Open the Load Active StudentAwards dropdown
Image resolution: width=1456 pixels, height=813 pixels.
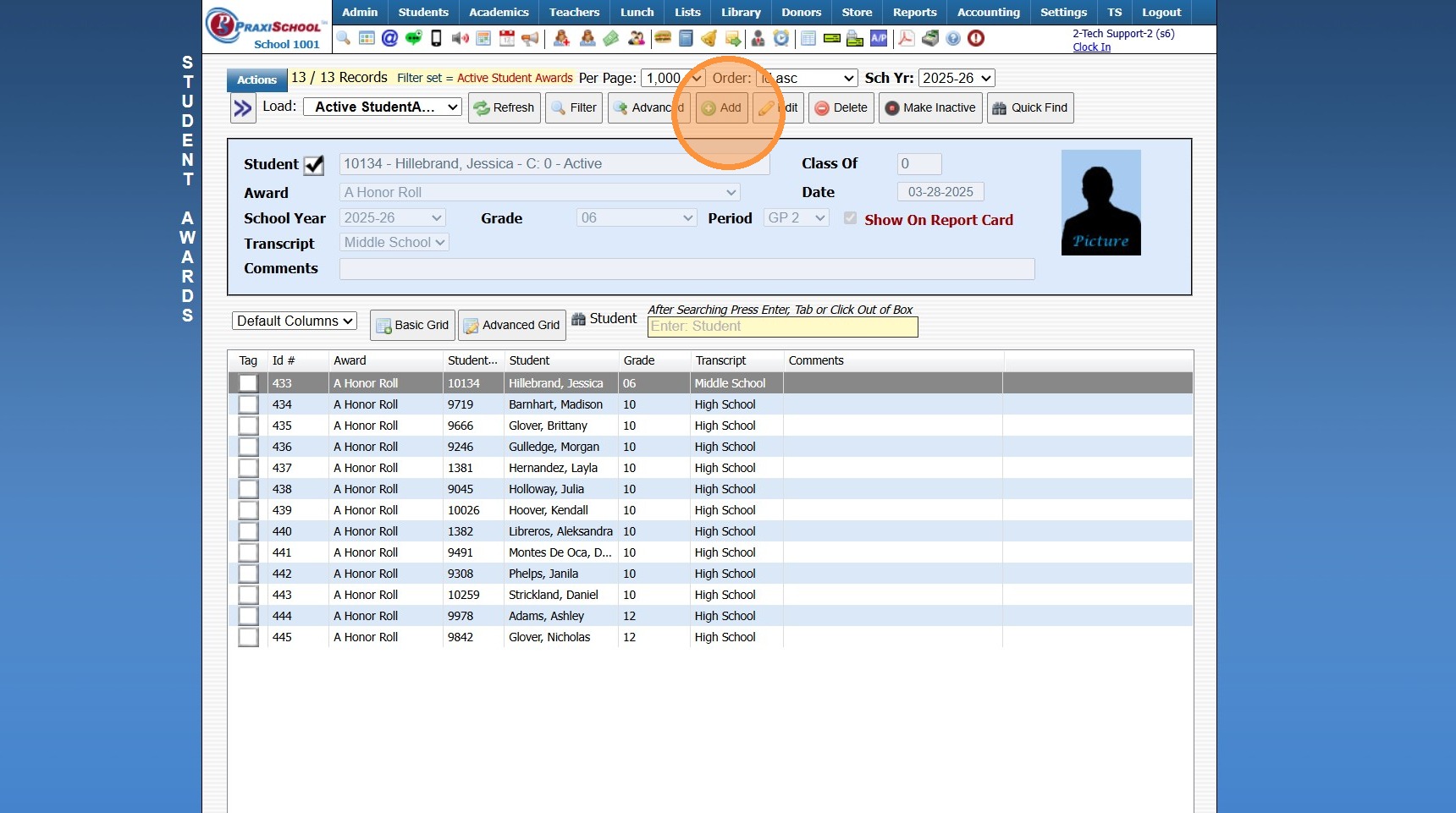tap(383, 107)
